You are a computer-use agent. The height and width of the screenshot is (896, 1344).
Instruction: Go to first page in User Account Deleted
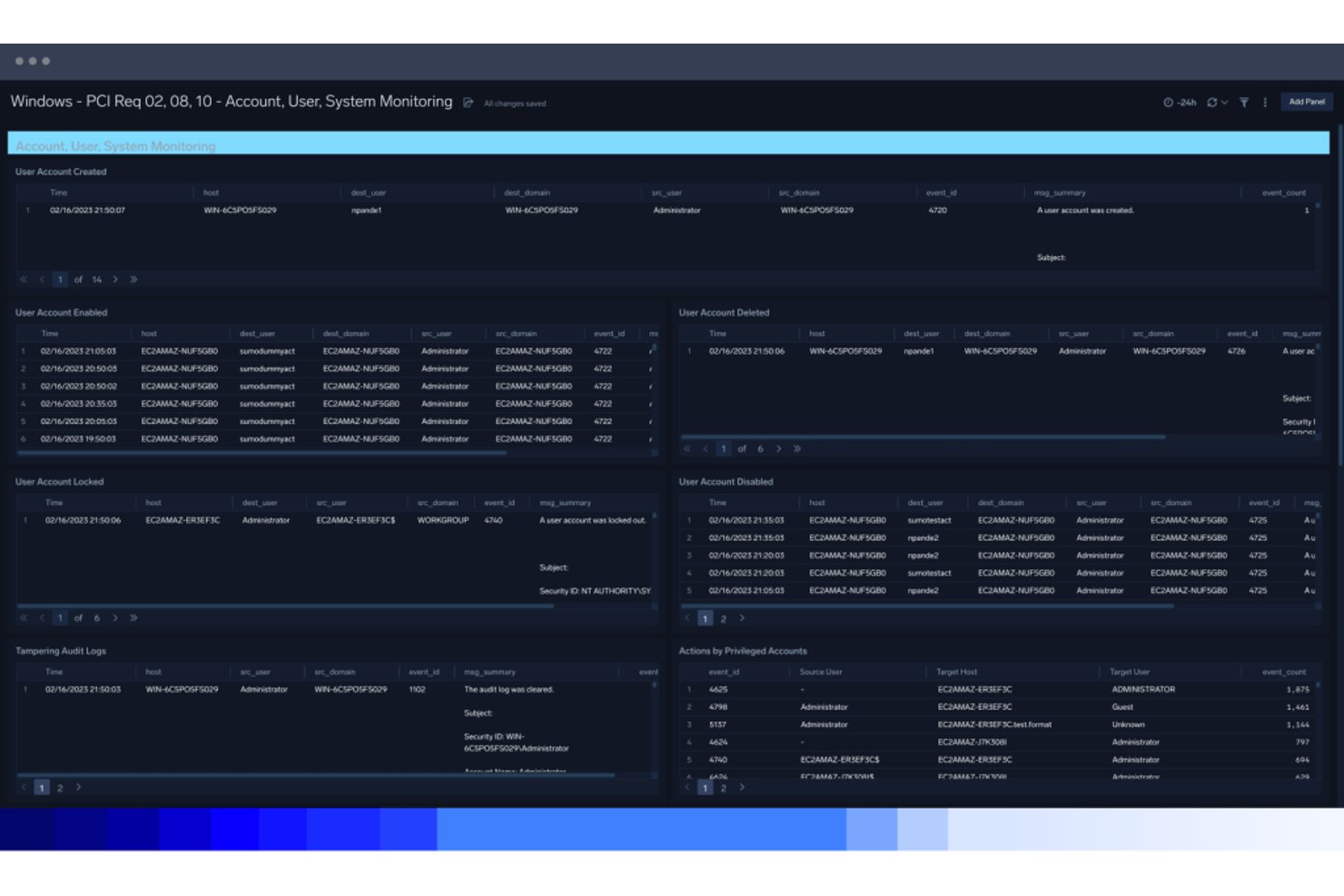coord(687,448)
